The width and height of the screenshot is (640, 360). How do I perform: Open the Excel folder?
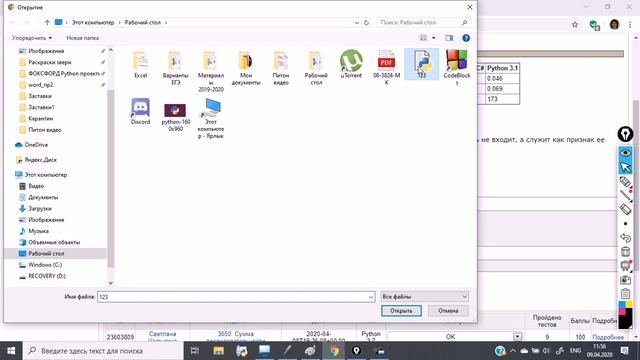pyautogui.click(x=140, y=64)
